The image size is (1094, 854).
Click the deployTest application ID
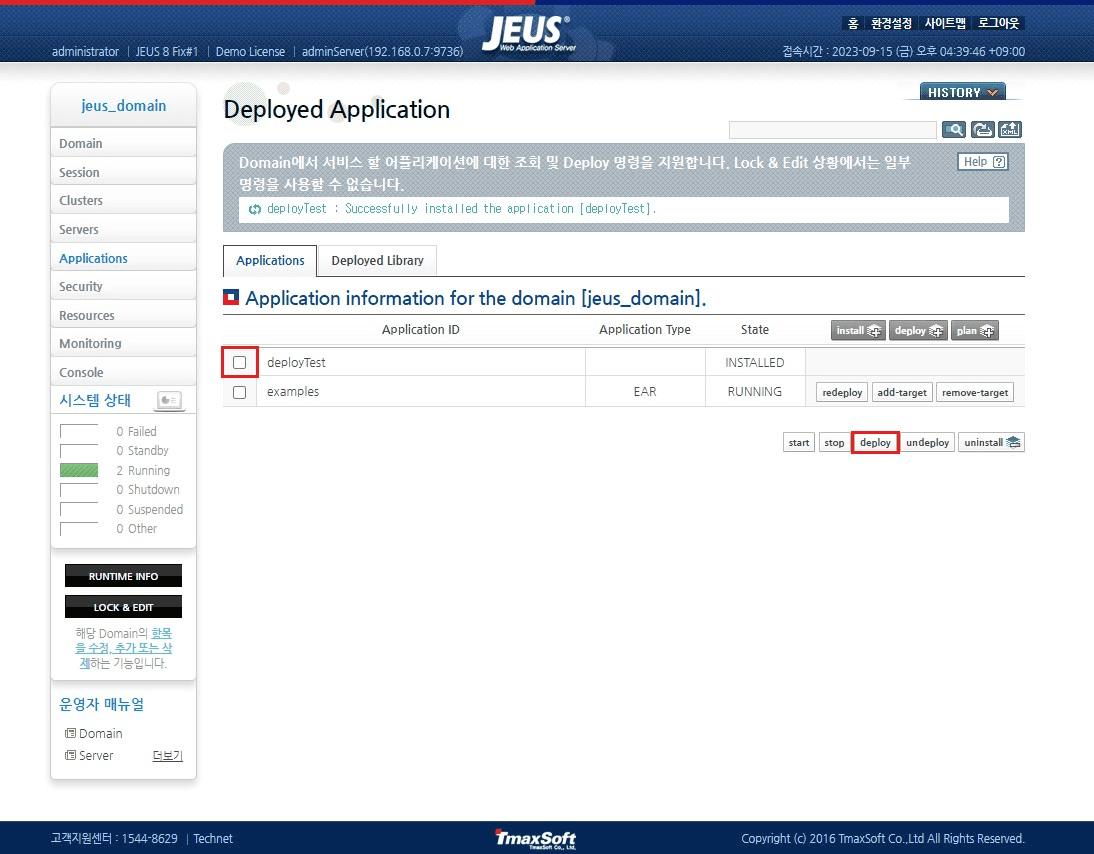coord(297,363)
